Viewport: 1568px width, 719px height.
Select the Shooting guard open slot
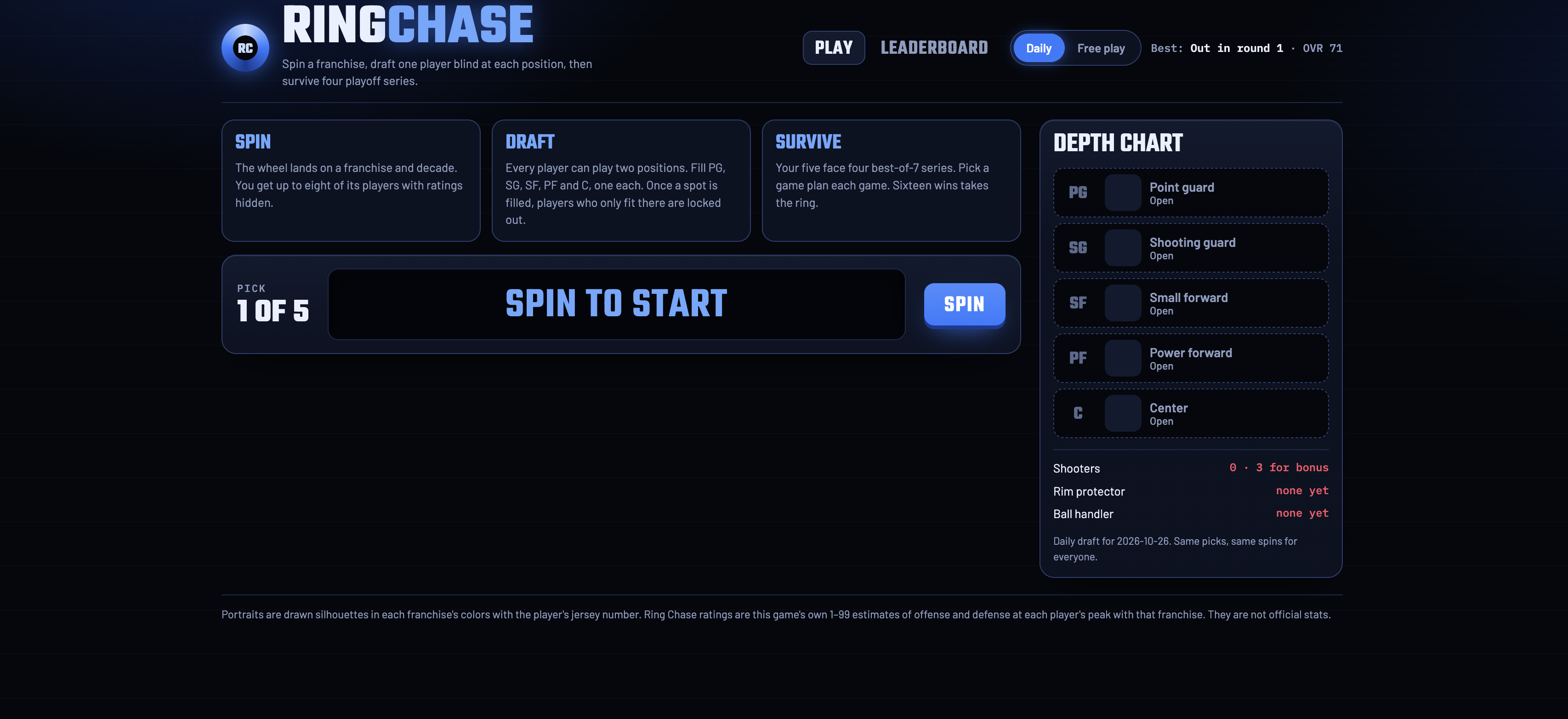click(1191, 248)
